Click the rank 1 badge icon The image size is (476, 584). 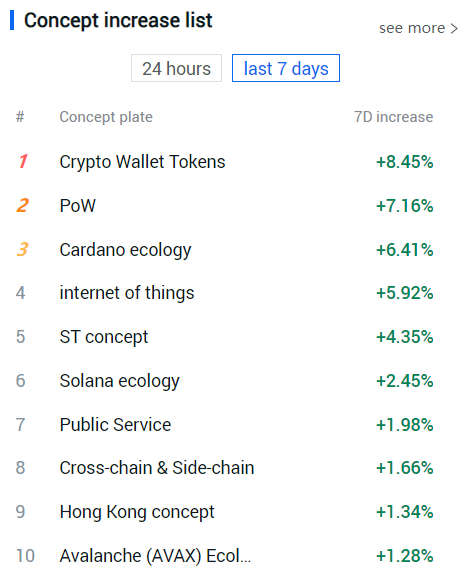point(23,162)
